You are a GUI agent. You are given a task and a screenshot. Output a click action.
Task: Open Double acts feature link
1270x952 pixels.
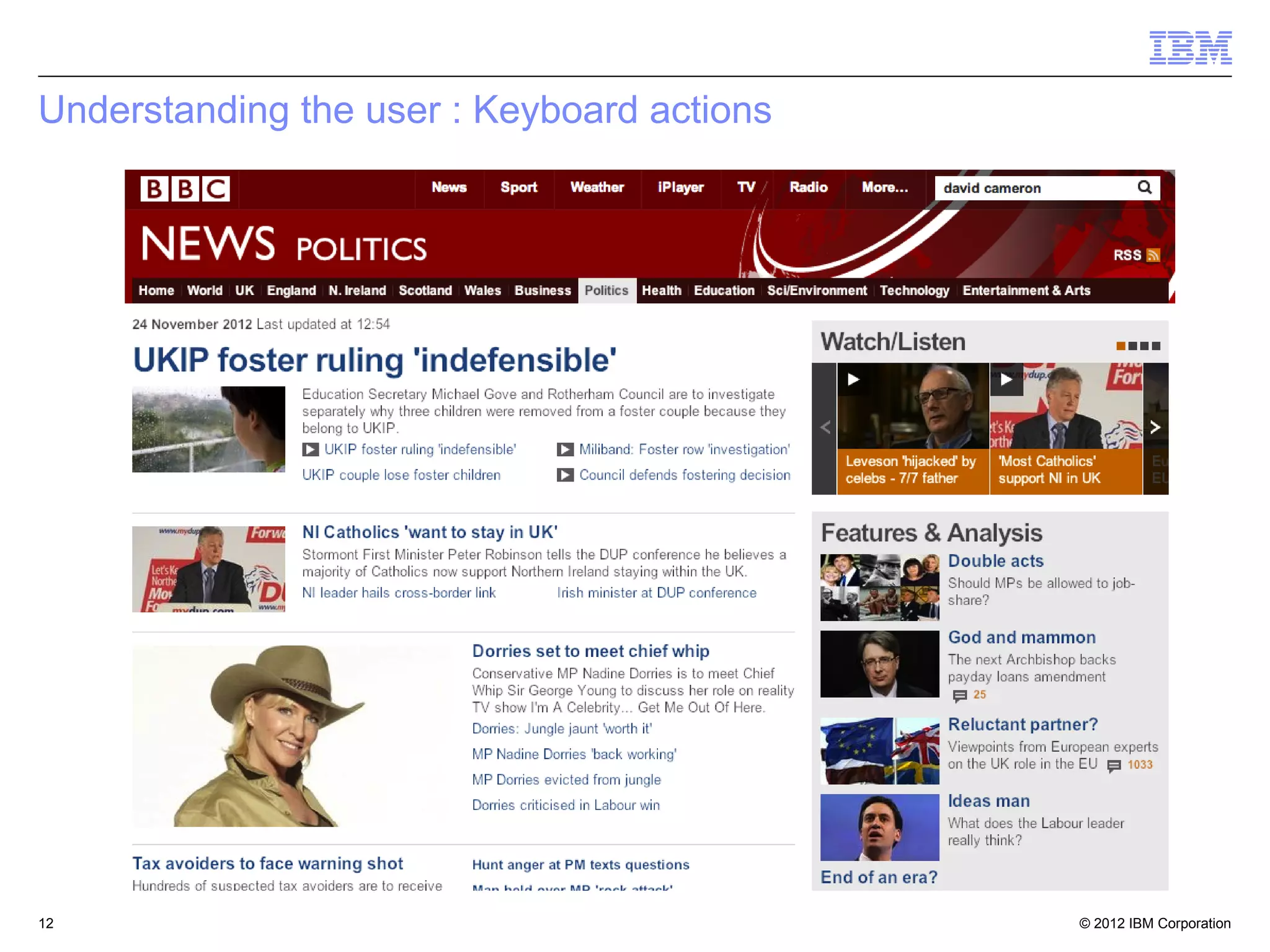[995, 561]
